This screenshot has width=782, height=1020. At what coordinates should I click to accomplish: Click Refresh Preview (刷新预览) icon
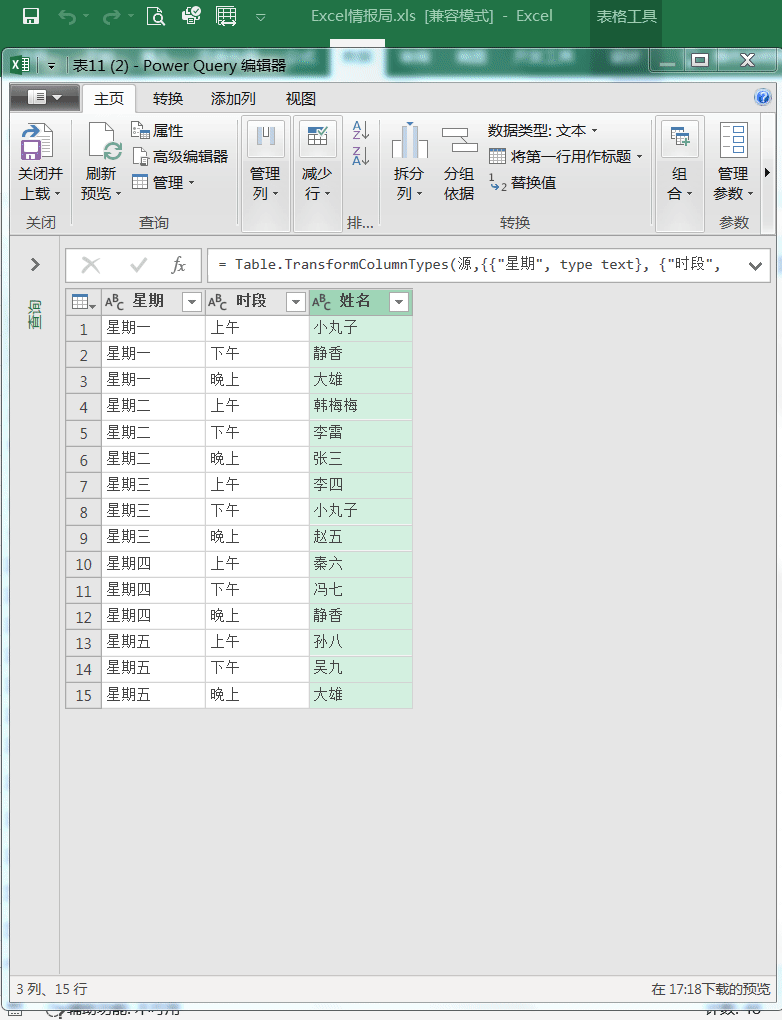click(103, 144)
